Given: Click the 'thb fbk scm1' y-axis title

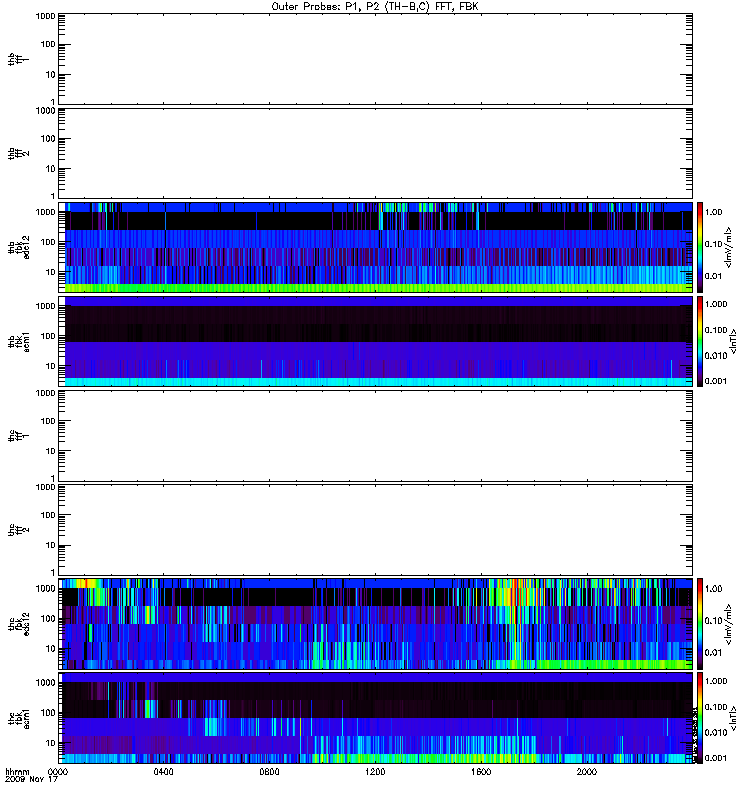Looking at the screenshot, I should (x=19, y=341).
